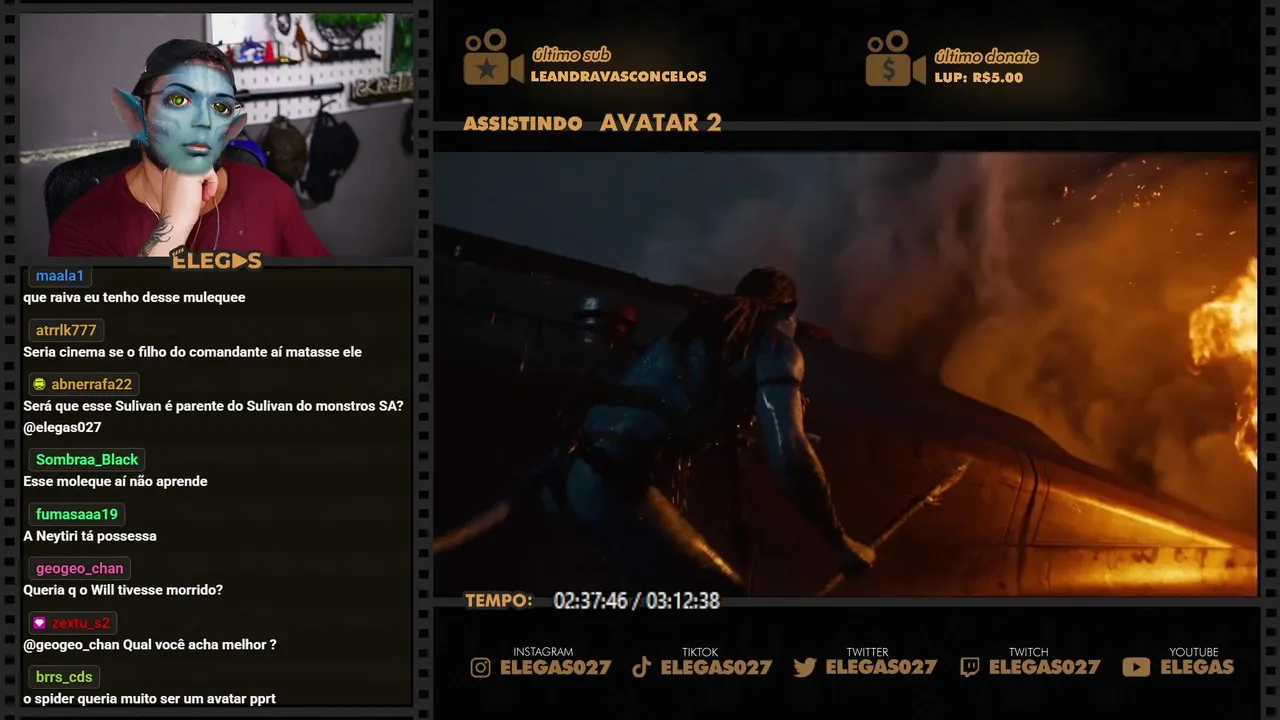The height and width of the screenshot is (720, 1280).
Task: Click the YouTube play logo icon
Action: coord(1136,667)
